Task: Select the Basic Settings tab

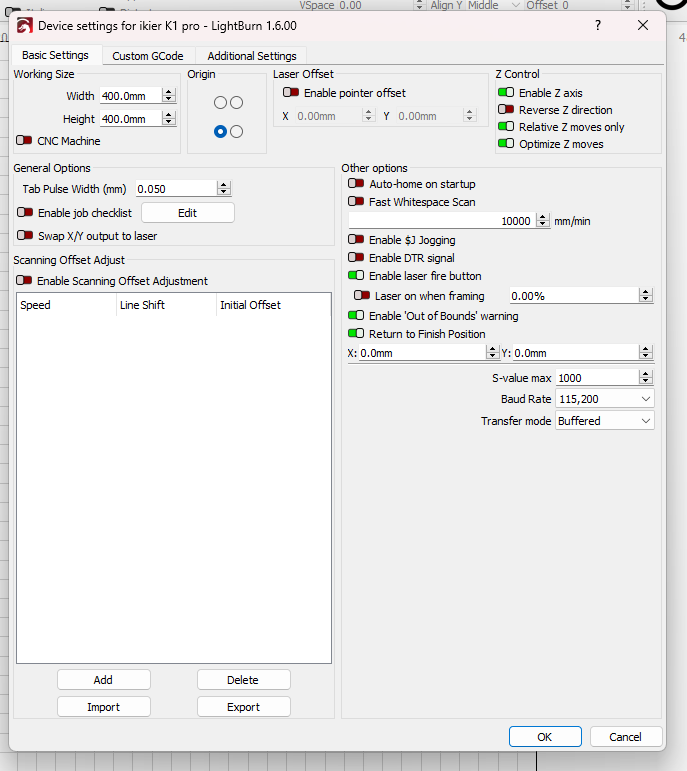Action: tap(56, 55)
